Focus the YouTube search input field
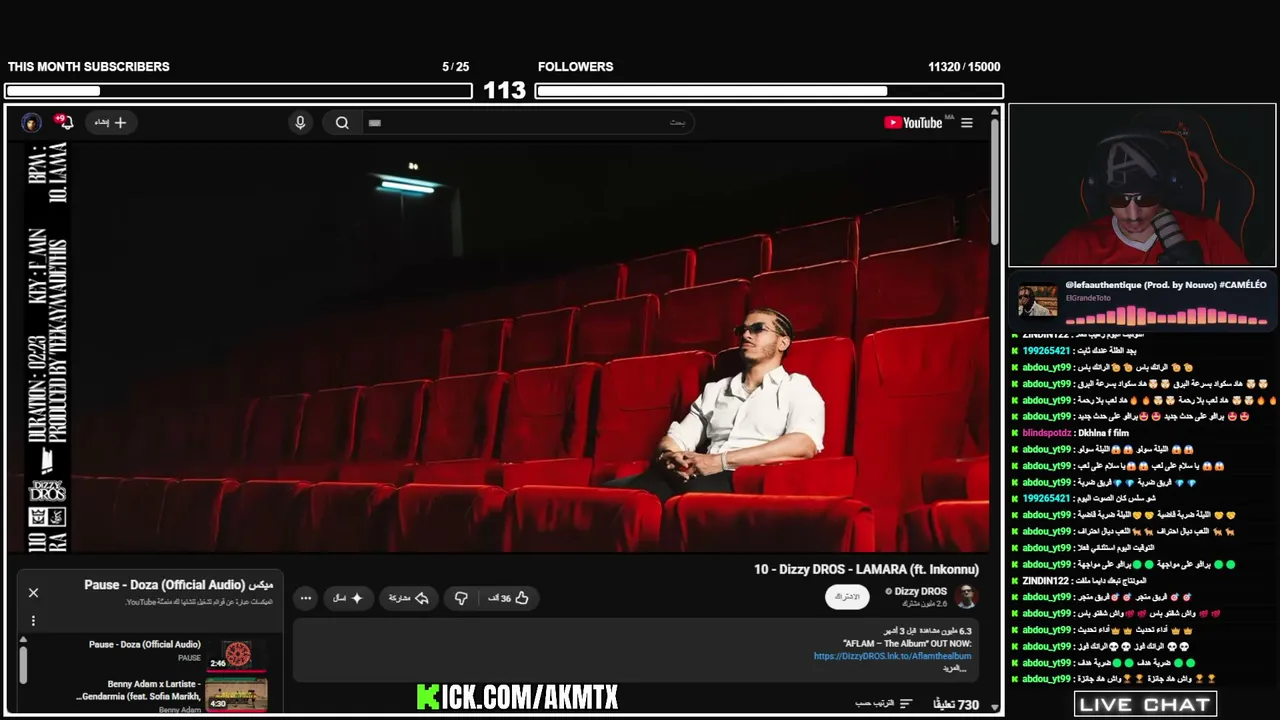This screenshot has height=720, width=1280. [x=527, y=122]
